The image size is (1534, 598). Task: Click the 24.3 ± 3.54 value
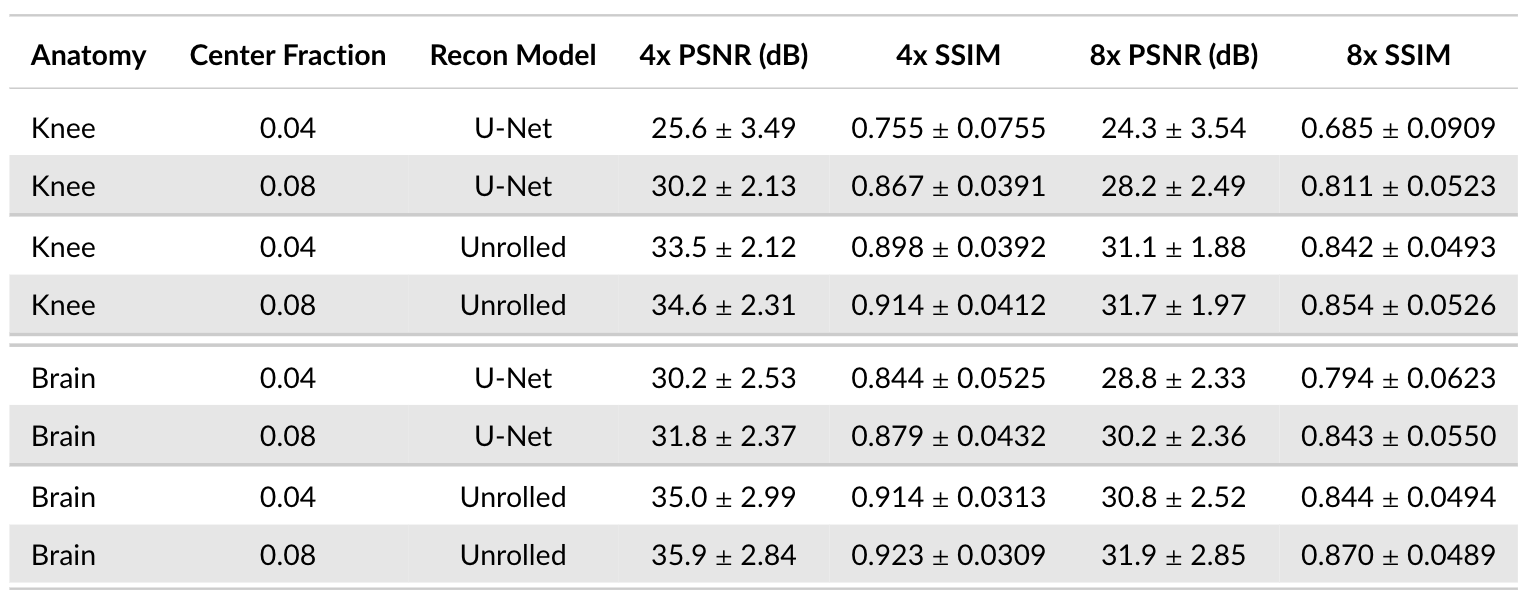click(1174, 128)
